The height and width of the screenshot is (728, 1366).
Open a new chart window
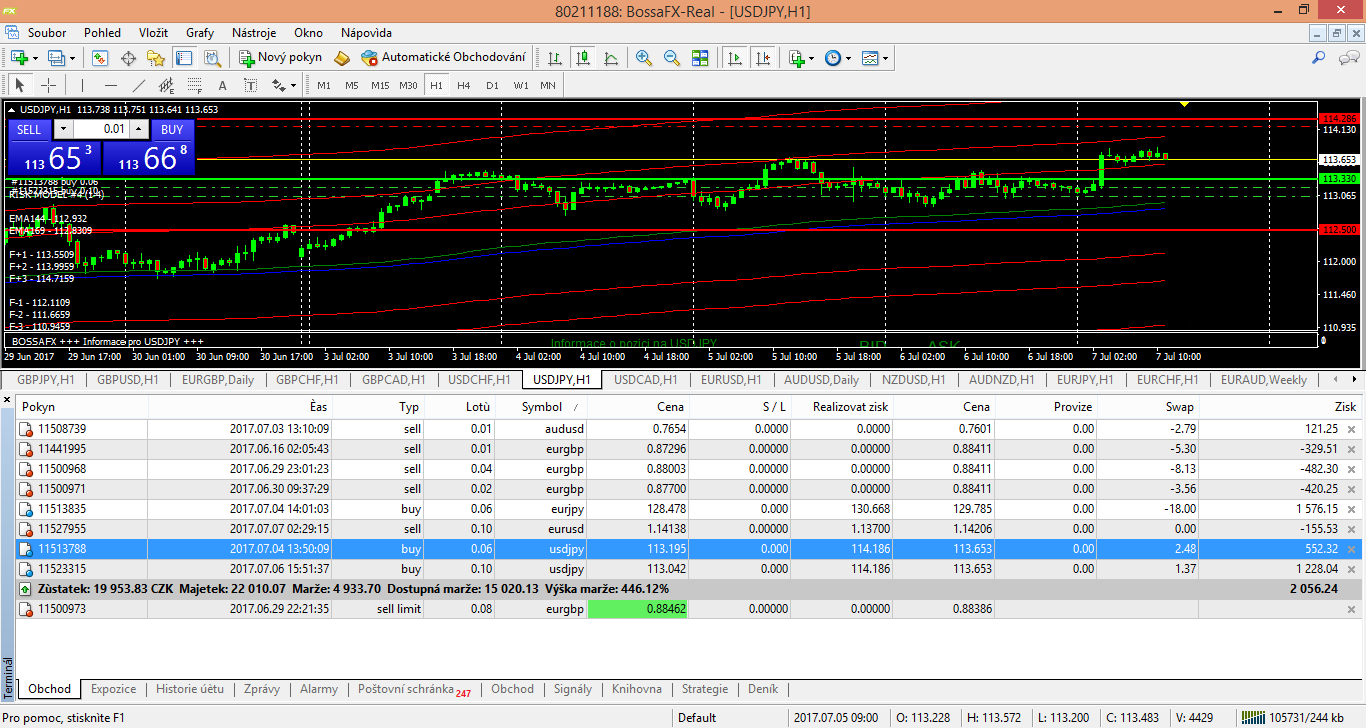click(x=19, y=58)
